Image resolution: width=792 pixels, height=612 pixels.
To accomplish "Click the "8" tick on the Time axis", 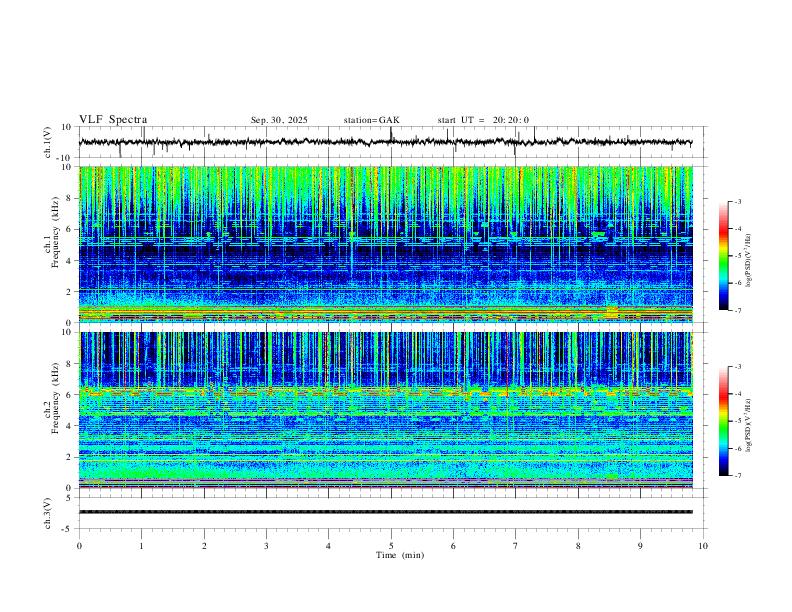I will point(578,546).
